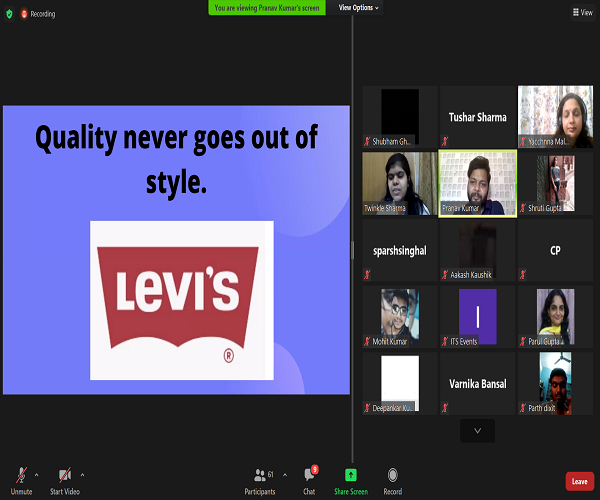Select Twinkle Sharma video tile

[x=400, y=183]
